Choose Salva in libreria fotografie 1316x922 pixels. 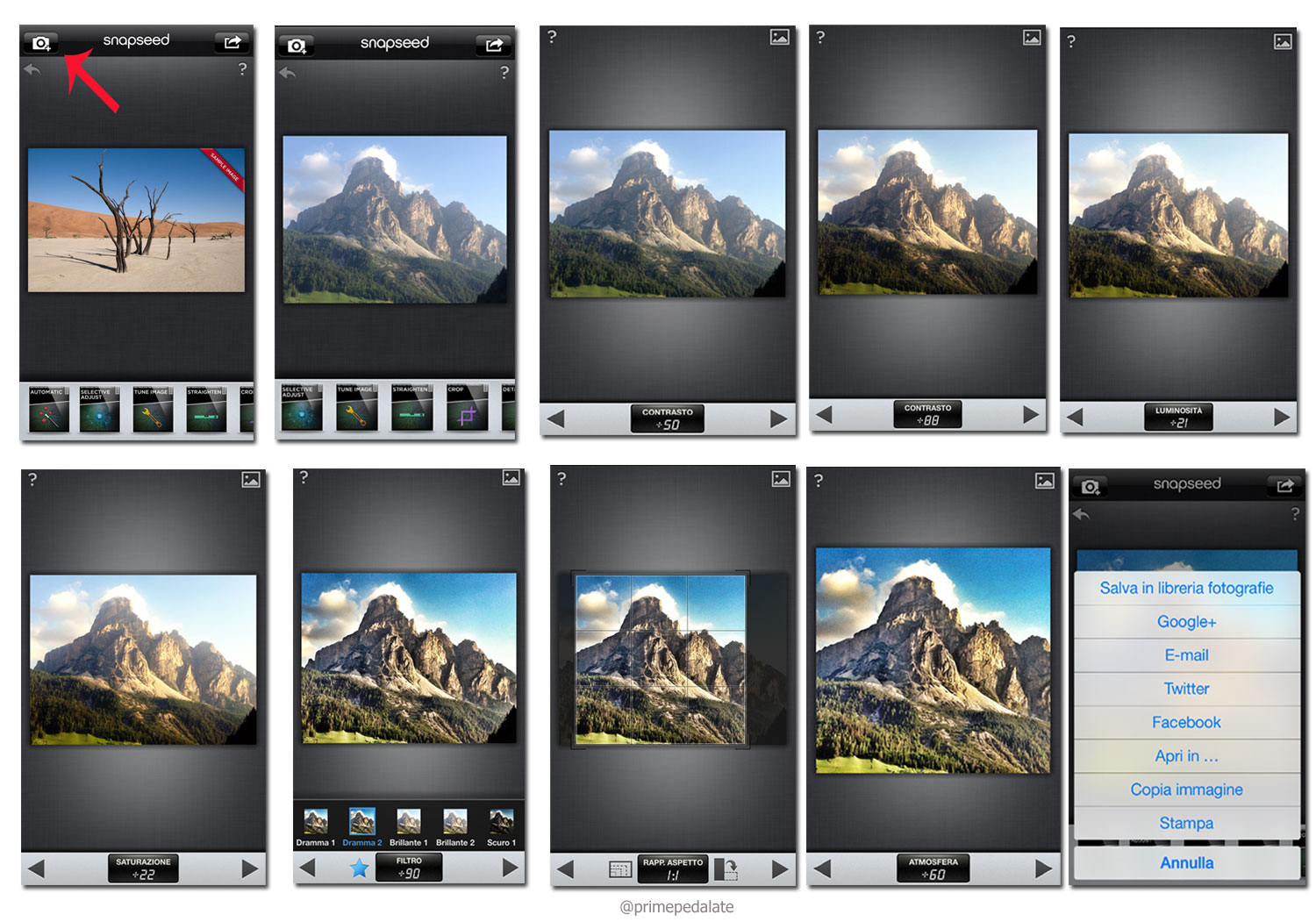click(1186, 588)
